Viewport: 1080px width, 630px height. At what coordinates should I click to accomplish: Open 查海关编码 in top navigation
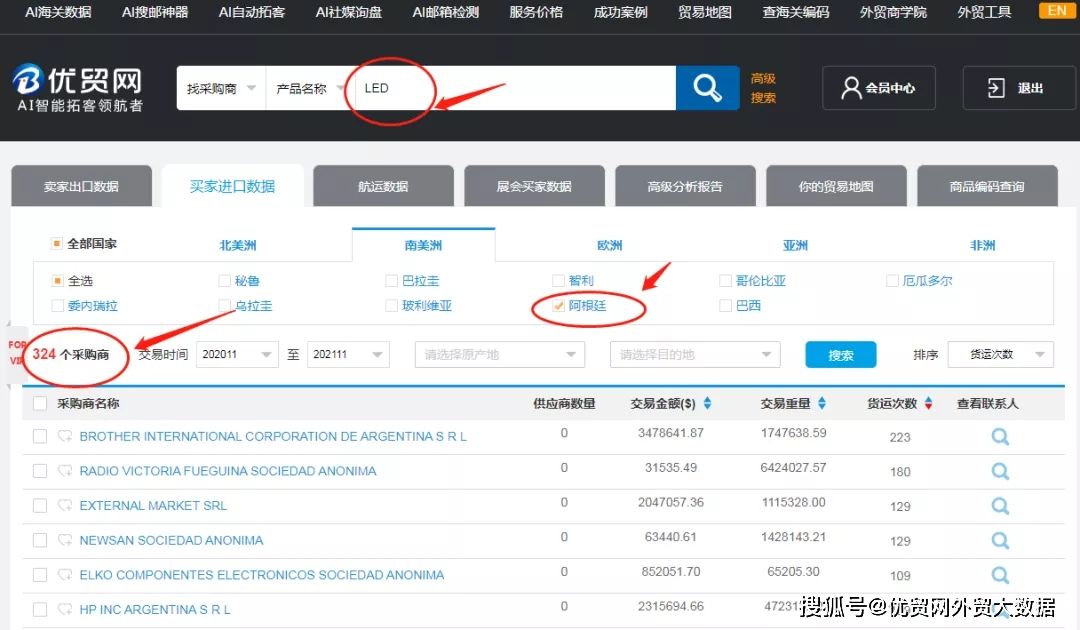coord(796,12)
